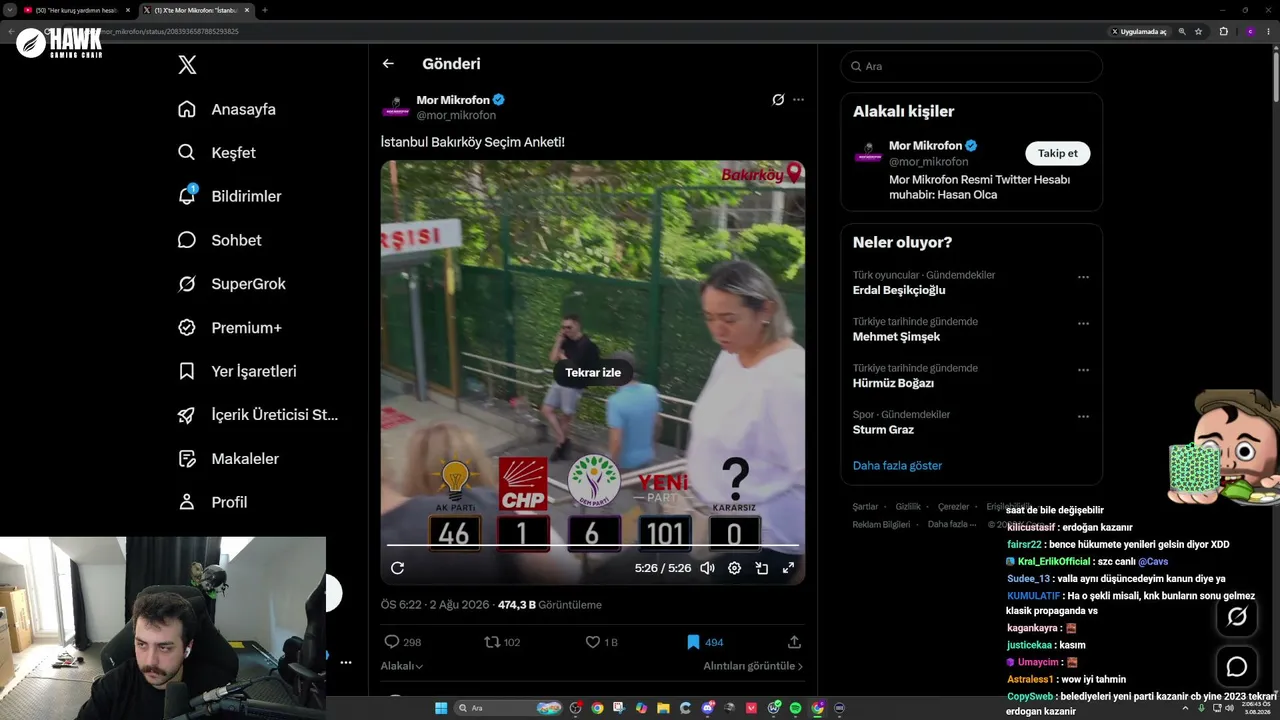The height and width of the screenshot is (720, 1280).
Task: Open Makaleler from the sidebar
Action: [x=228, y=459]
